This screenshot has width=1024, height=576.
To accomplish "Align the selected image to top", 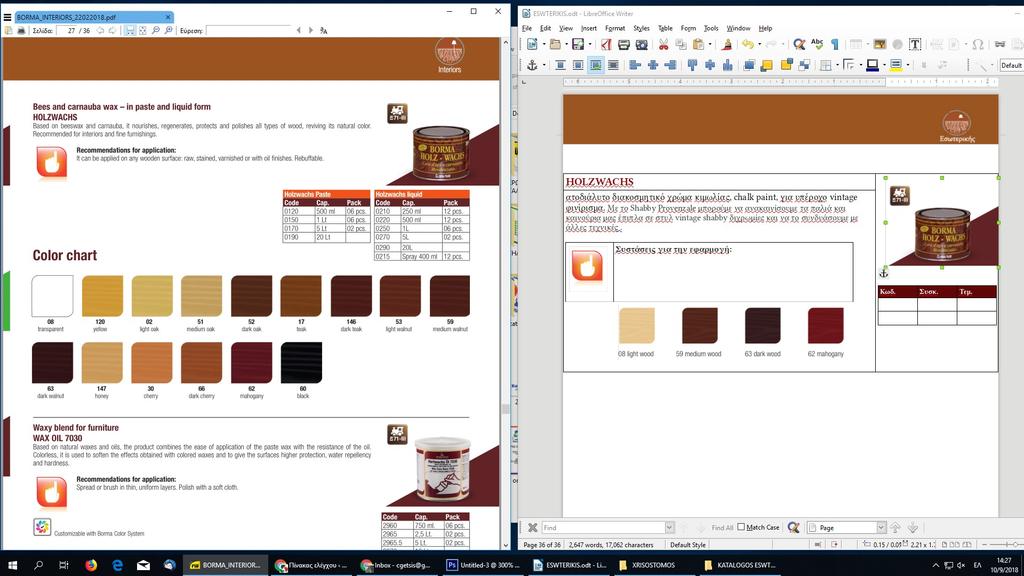I will click(692, 65).
